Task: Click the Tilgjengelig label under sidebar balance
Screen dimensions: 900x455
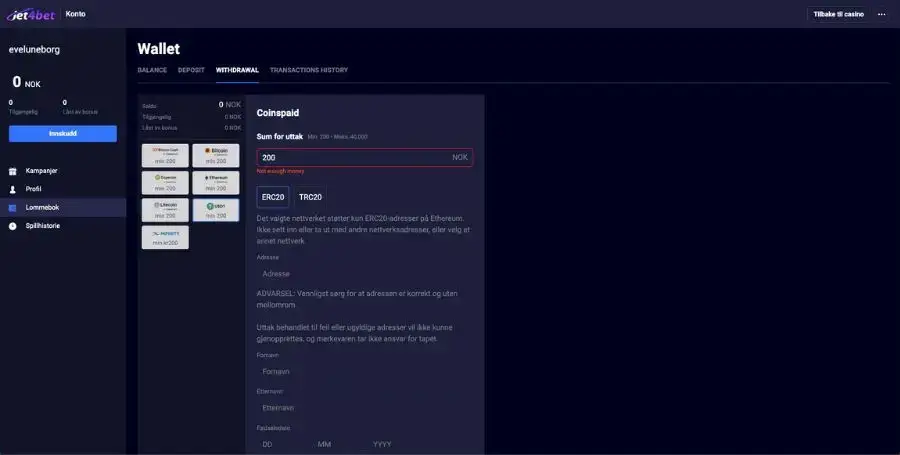Action: click(x=24, y=112)
